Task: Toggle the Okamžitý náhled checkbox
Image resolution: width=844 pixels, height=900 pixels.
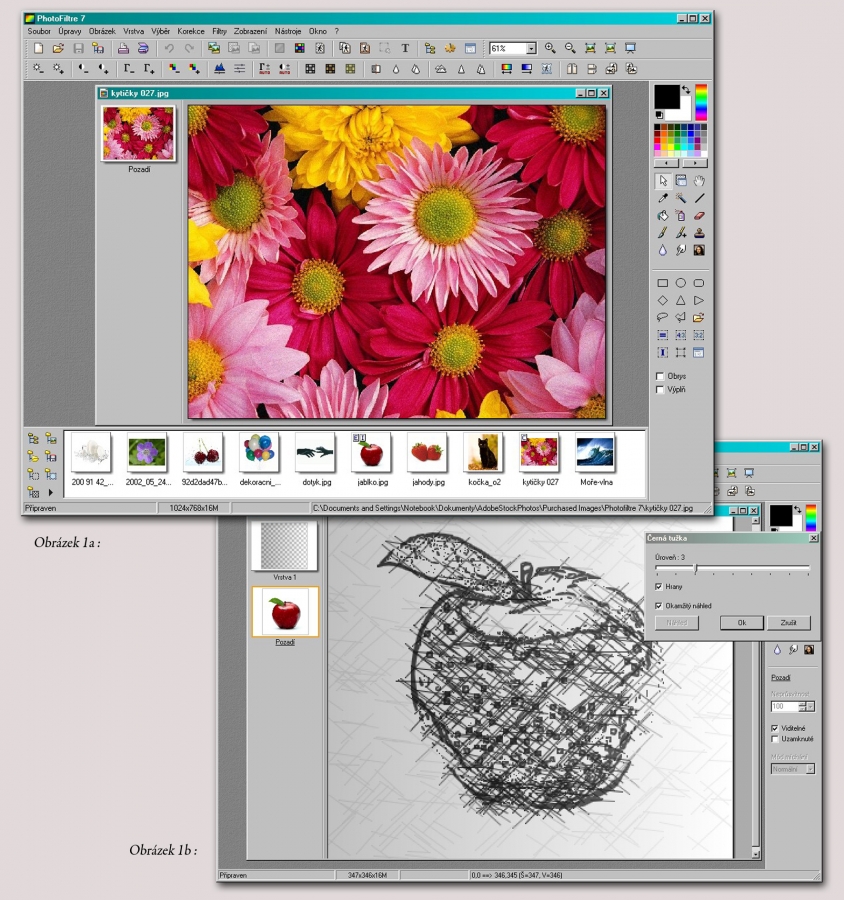Action: pos(658,606)
